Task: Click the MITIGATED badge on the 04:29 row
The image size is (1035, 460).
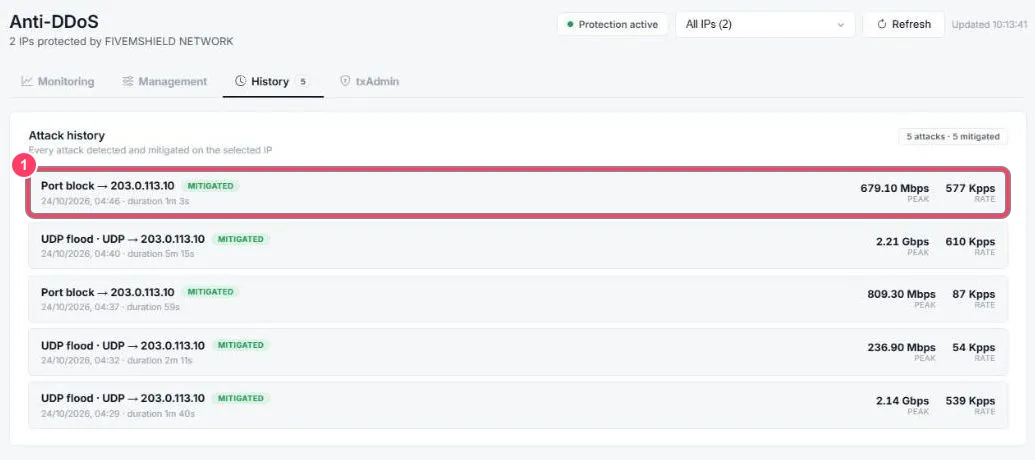Action: pyautogui.click(x=240, y=399)
